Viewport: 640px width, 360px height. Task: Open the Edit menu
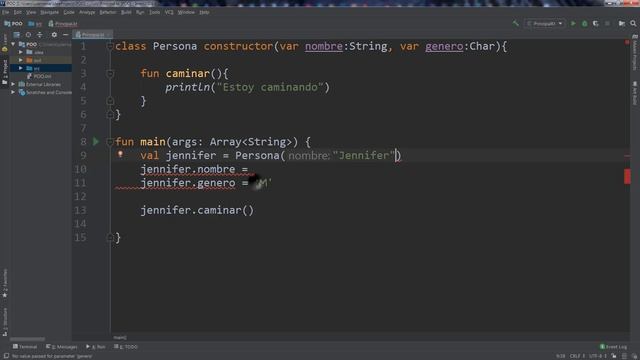[x=18, y=12]
